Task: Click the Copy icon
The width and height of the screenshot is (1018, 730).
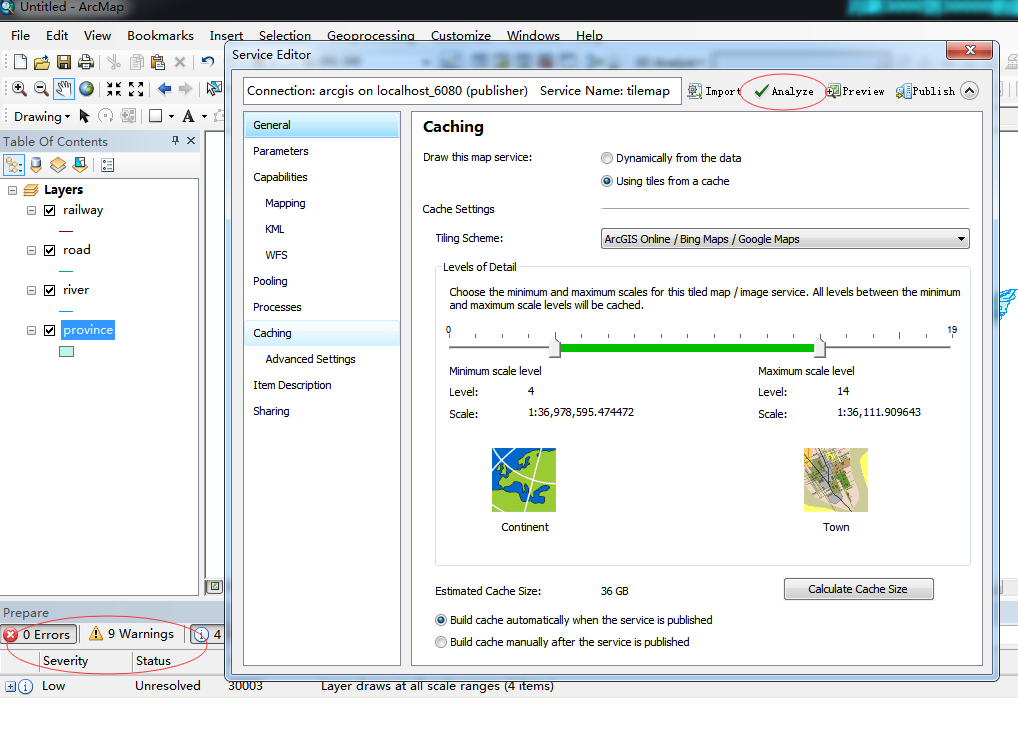Action: [x=136, y=62]
